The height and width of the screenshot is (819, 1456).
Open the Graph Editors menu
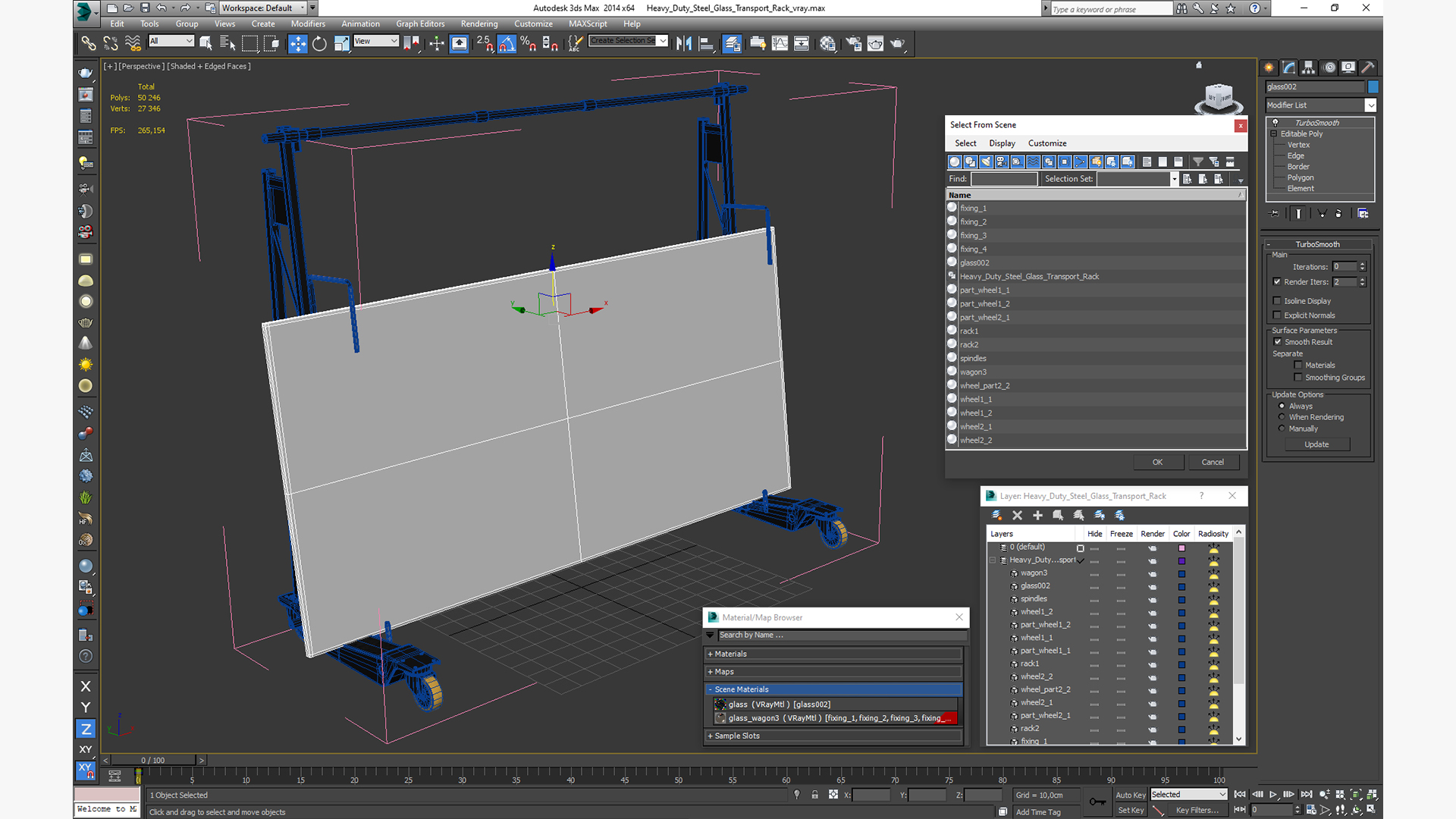click(420, 24)
